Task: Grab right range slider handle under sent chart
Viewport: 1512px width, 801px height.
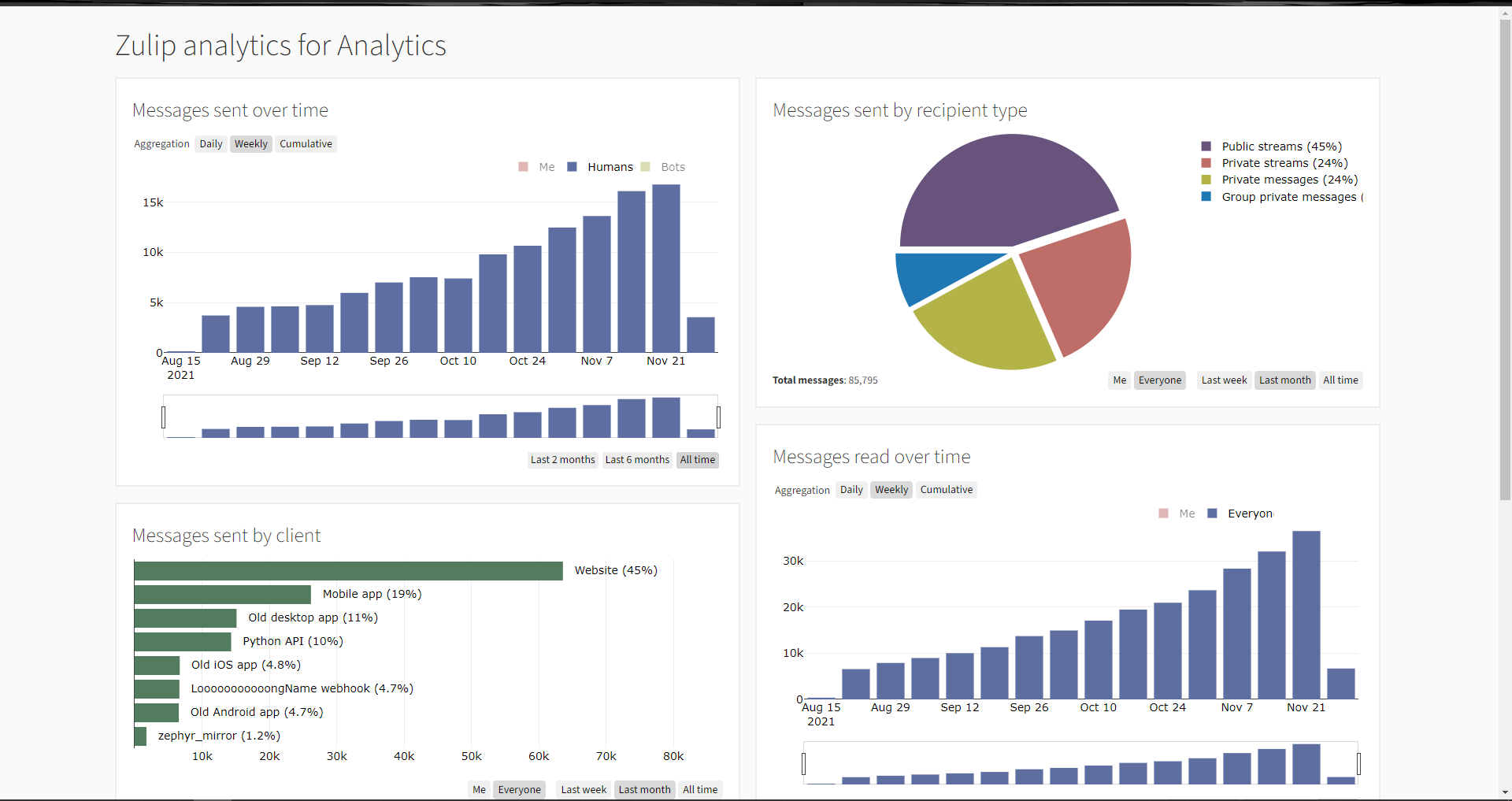Action: tap(718, 417)
